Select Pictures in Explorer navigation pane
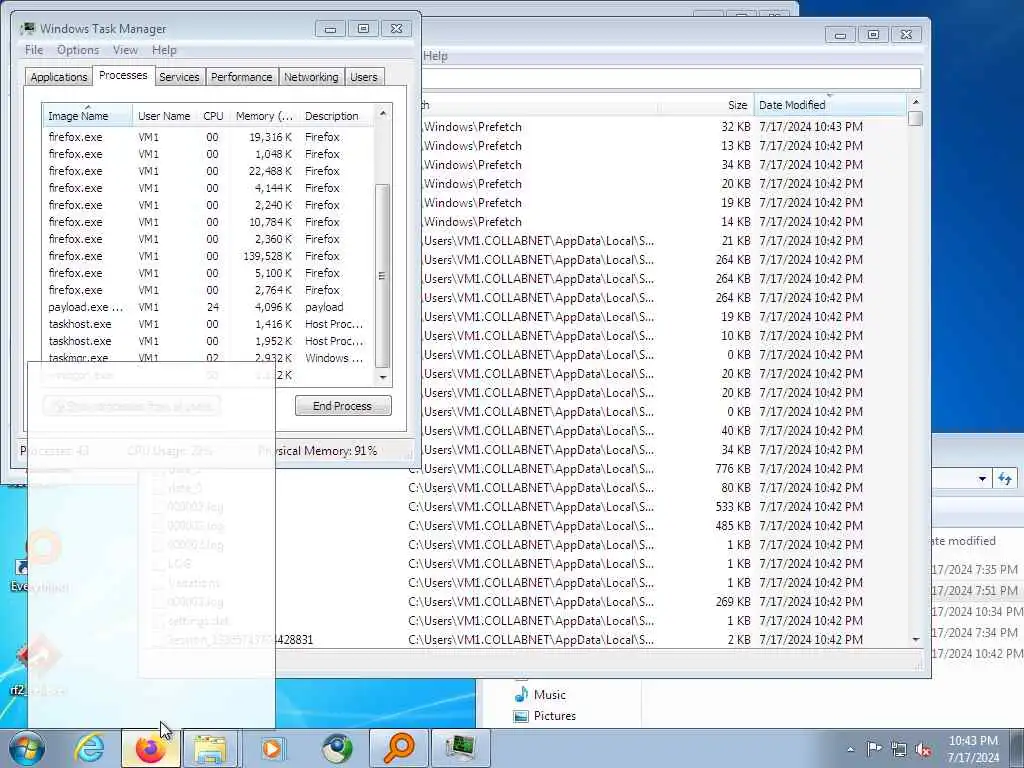The height and width of the screenshot is (768, 1024). [x=554, y=716]
